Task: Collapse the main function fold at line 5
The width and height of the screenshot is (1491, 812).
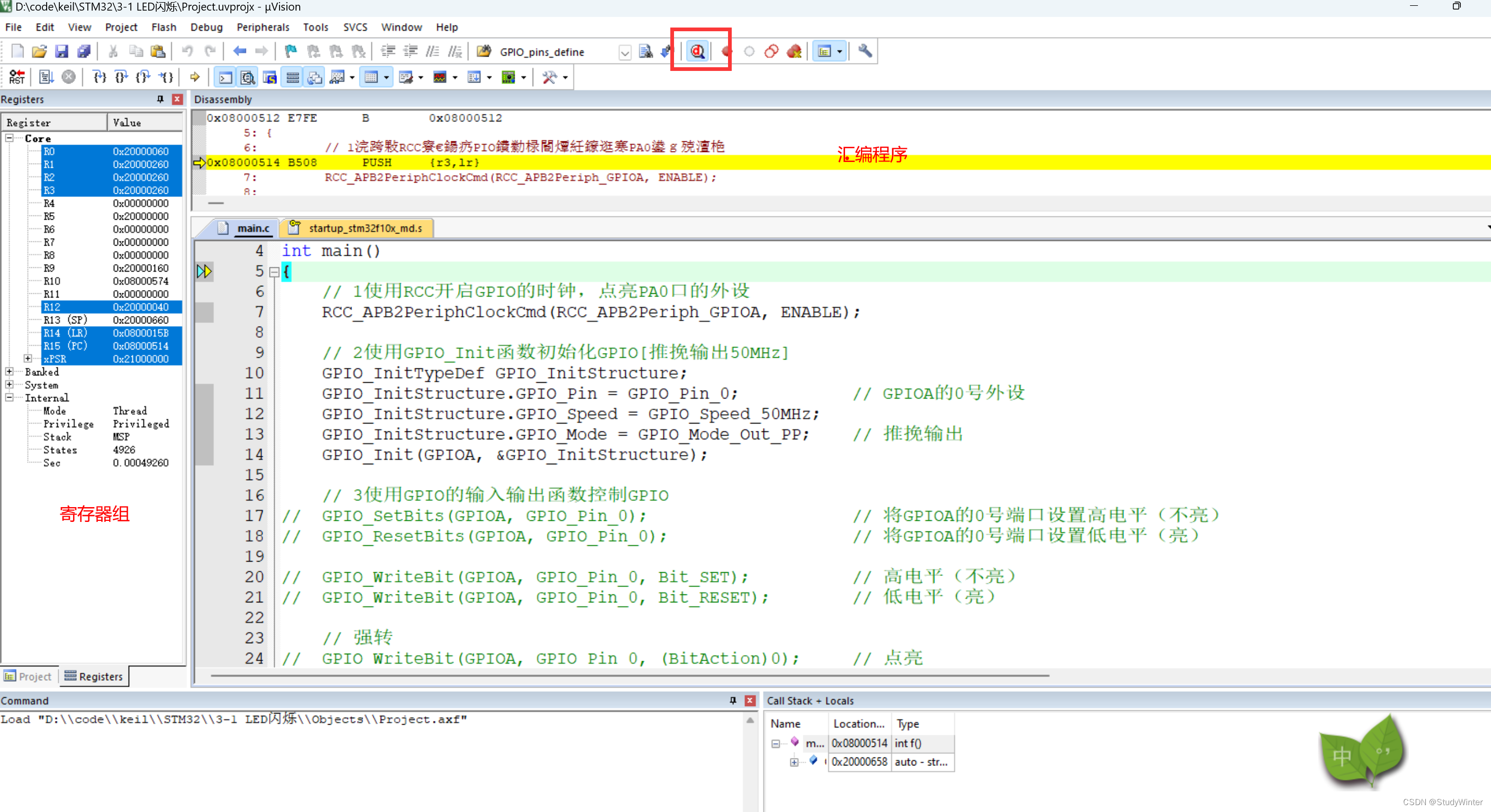Action: pos(274,272)
